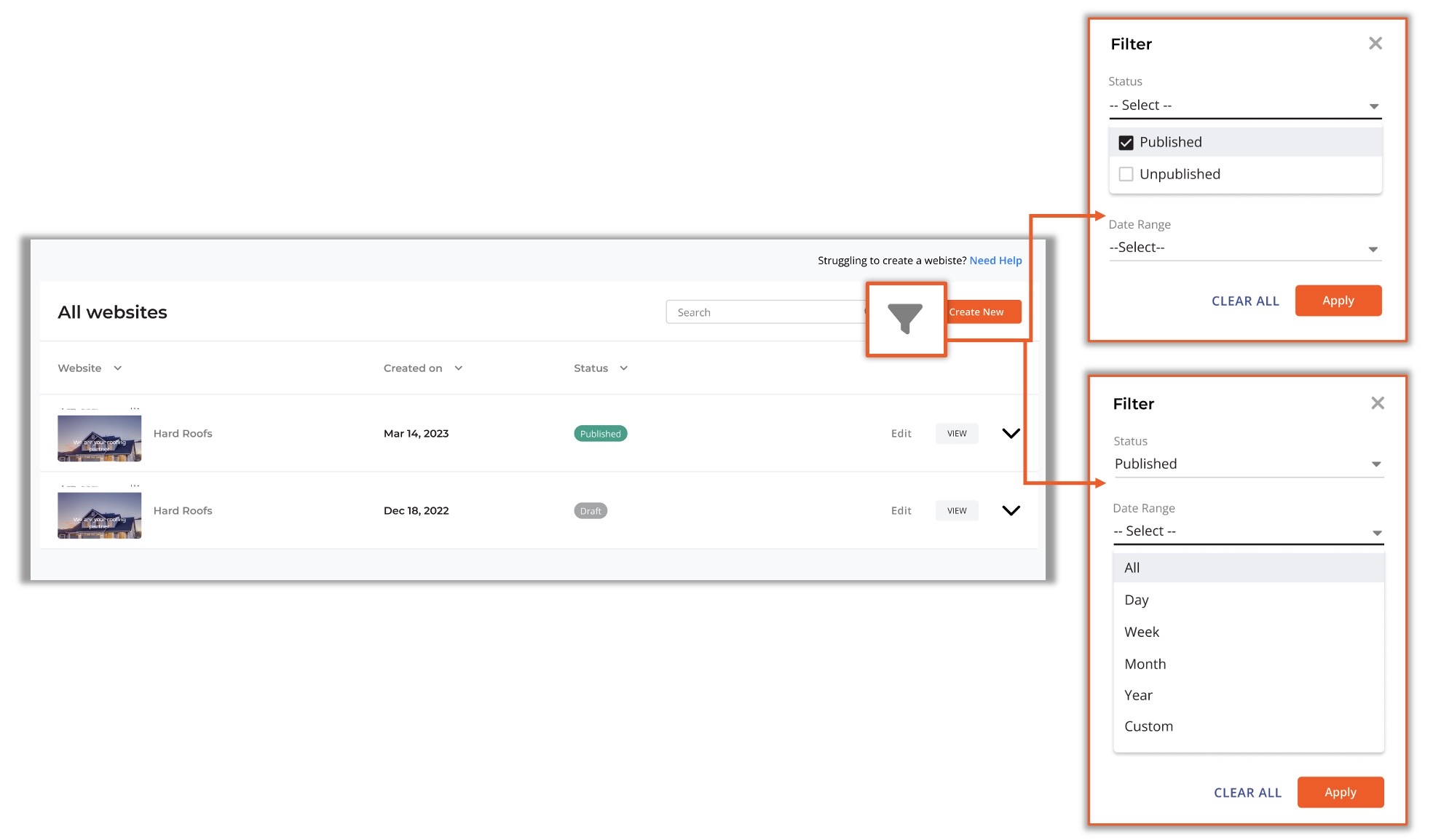Sort by Status column chevron
1433x840 pixels.
[x=624, y=368]
